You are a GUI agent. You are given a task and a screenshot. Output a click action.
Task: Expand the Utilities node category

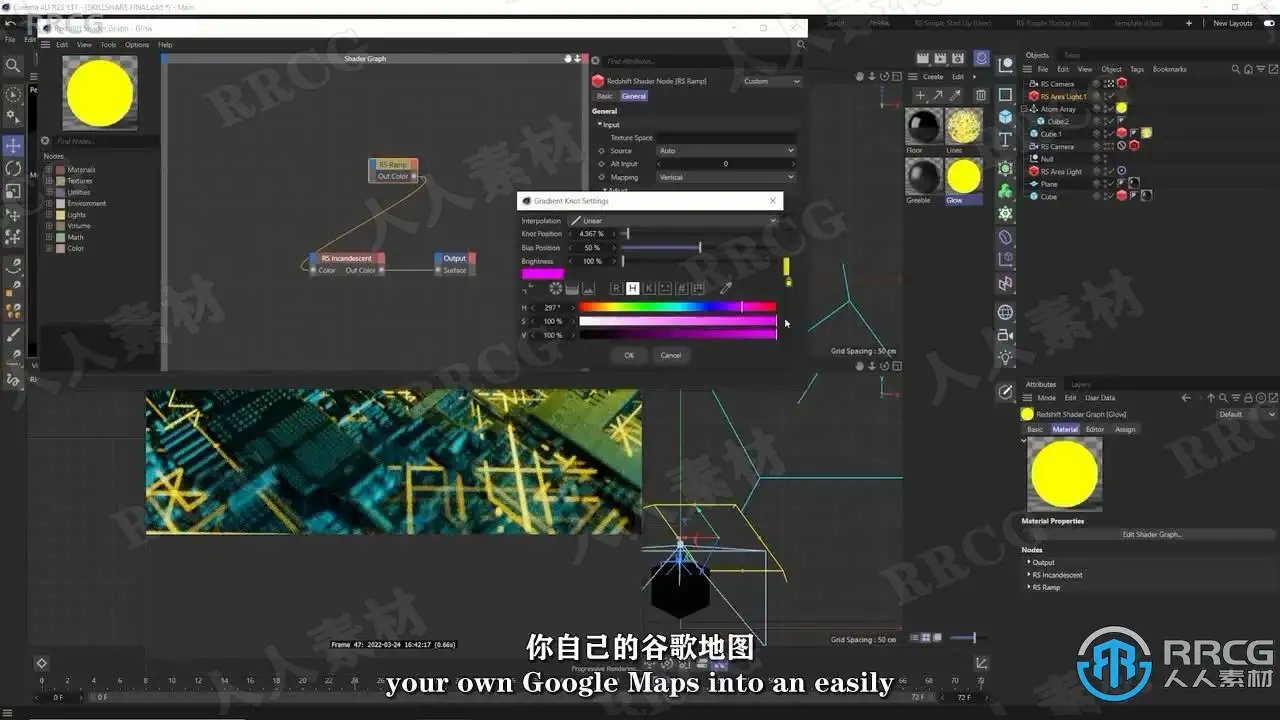pyautogui.click(x=49, y=192)
